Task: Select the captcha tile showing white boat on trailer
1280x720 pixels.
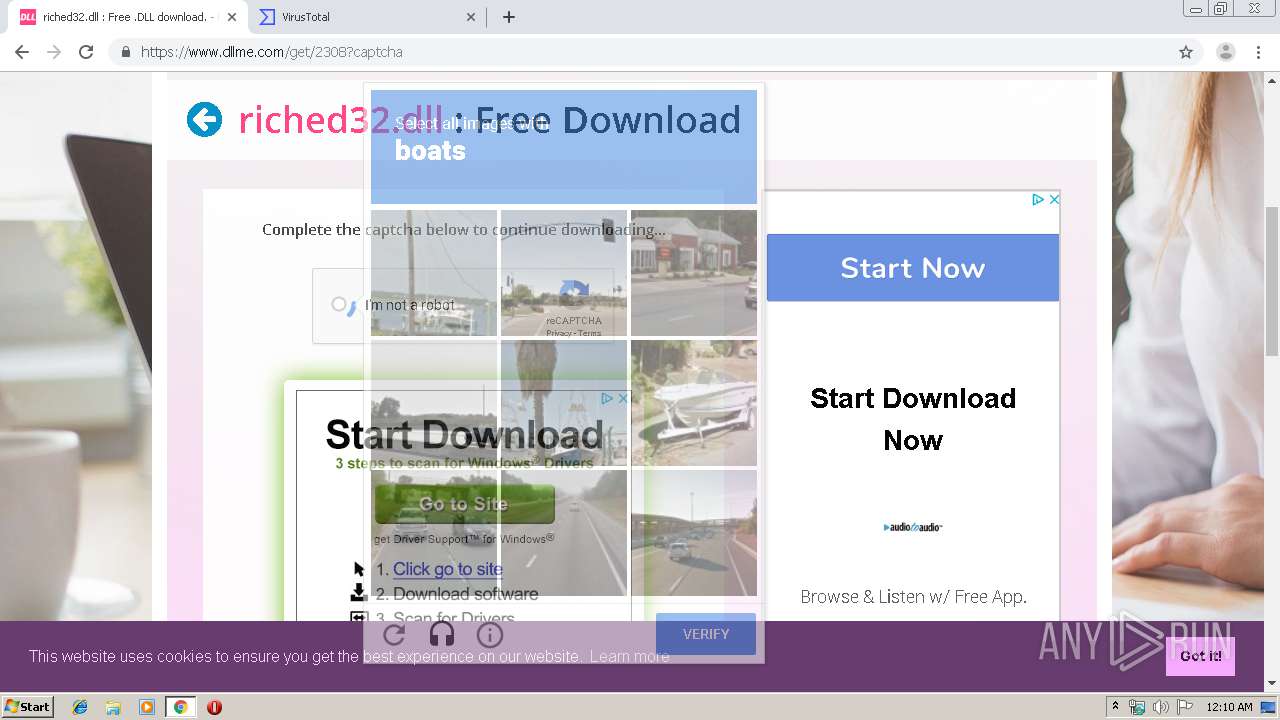Action: 694,403
